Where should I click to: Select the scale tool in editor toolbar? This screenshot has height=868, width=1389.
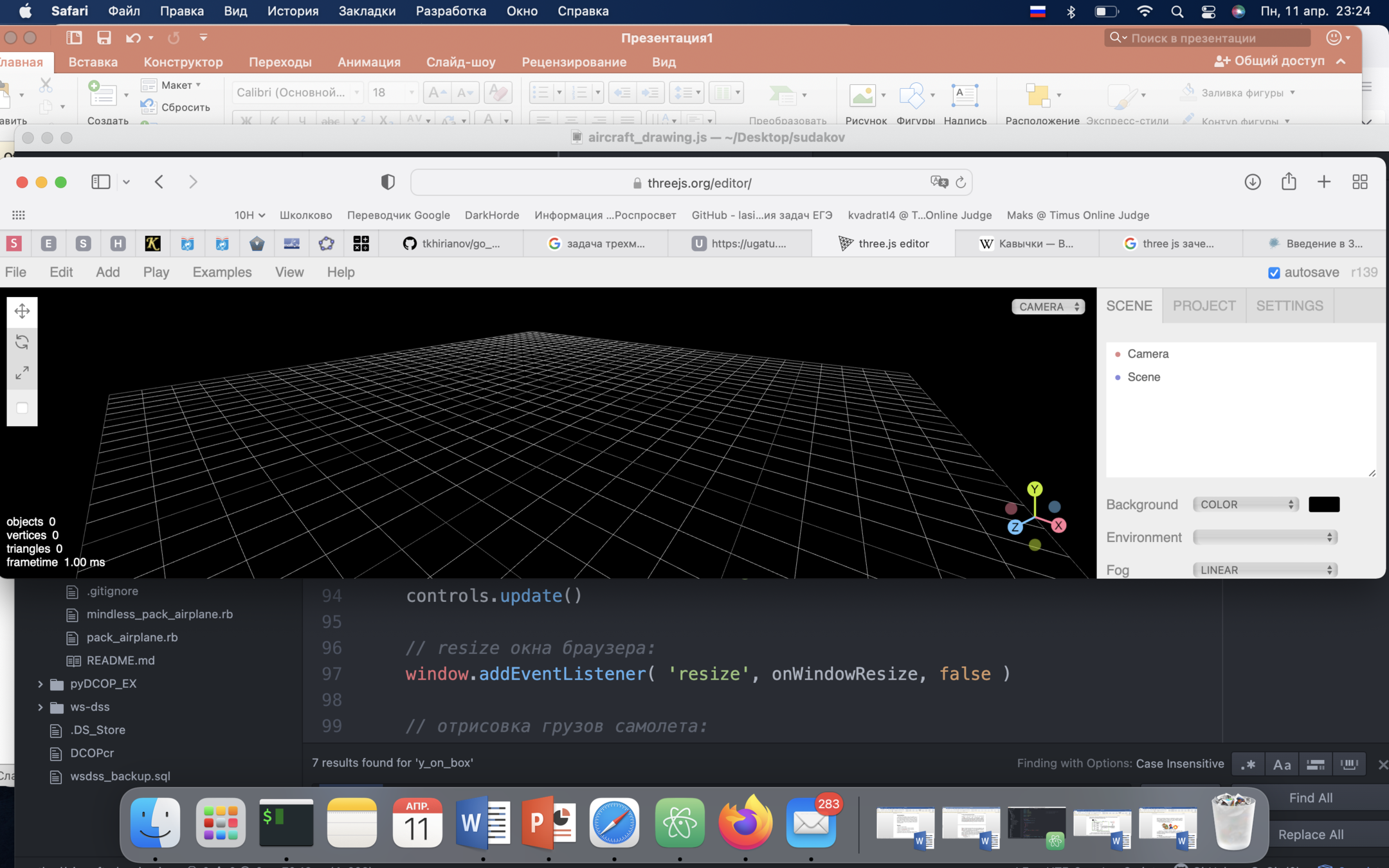tap(22, 373)
